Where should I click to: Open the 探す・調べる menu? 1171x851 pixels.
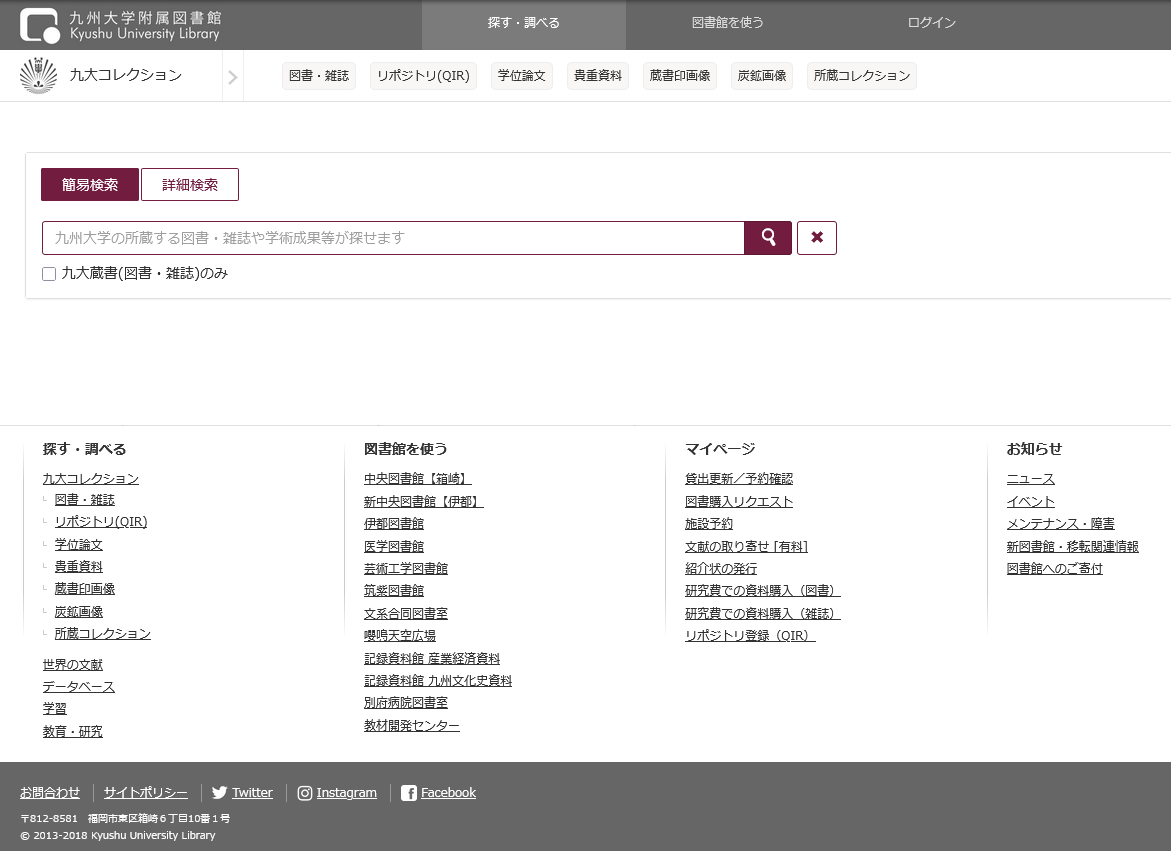[x=523, y=25]
